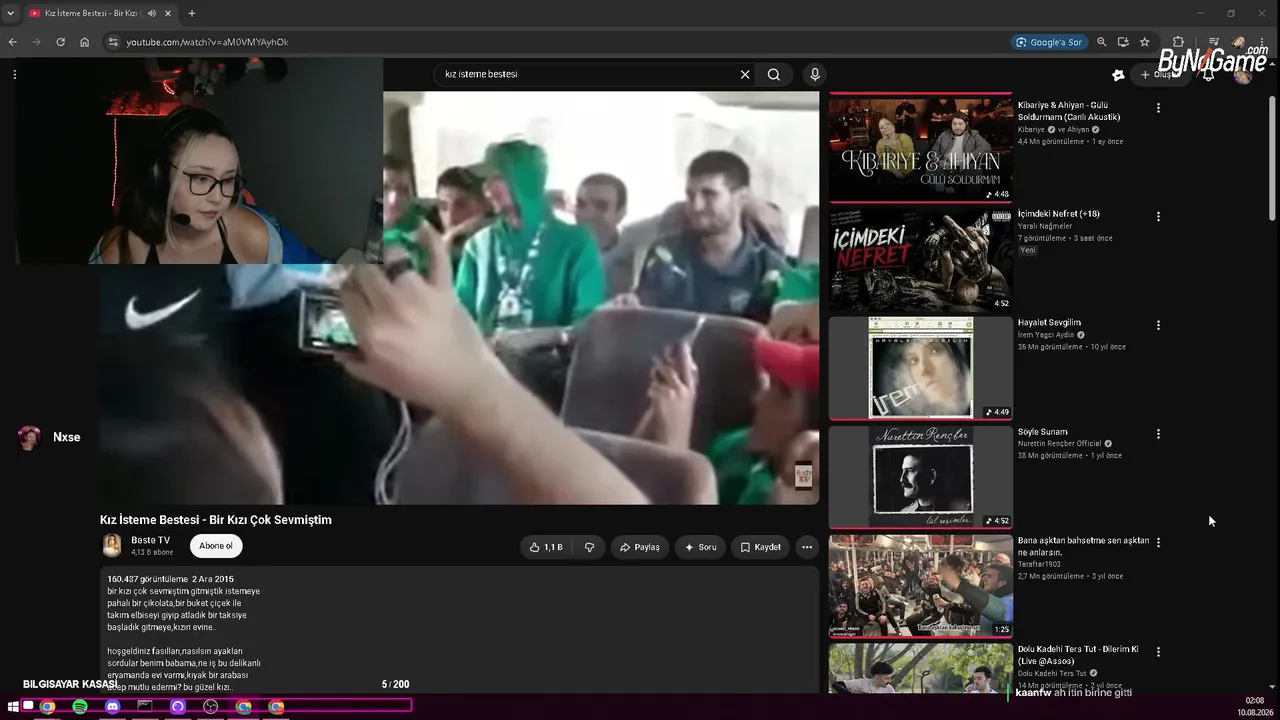Open options for Dolu Kadehi Ters Tut
Screen dimensions: 1280x720
(x=1158, y=651)
